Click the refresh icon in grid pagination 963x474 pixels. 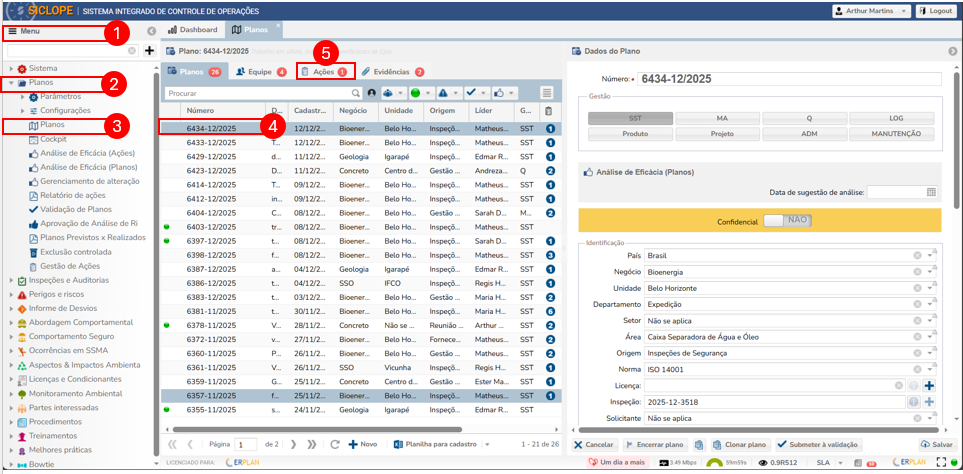point(337,444)
